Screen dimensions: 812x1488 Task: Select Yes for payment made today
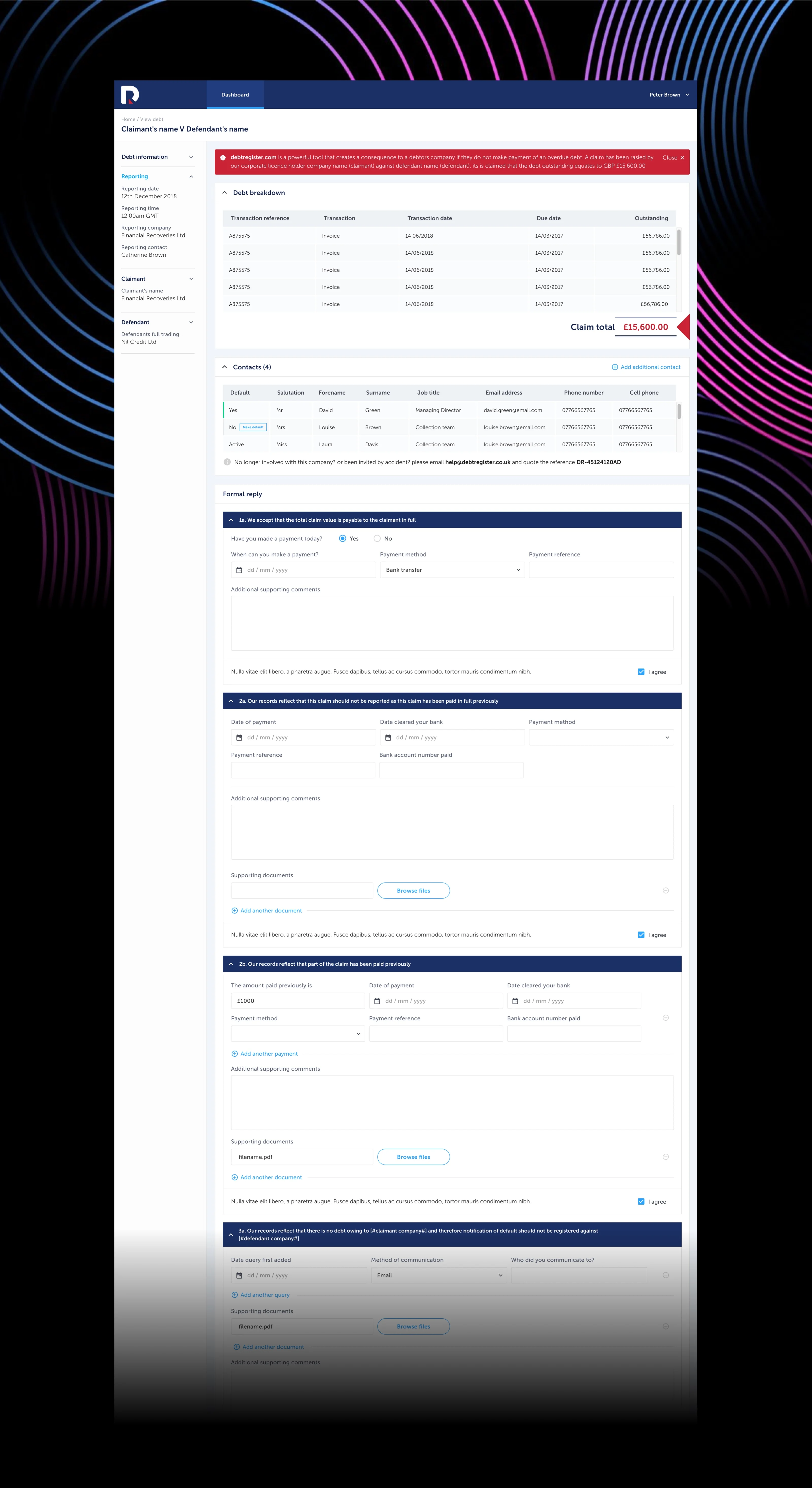(343, 538)
